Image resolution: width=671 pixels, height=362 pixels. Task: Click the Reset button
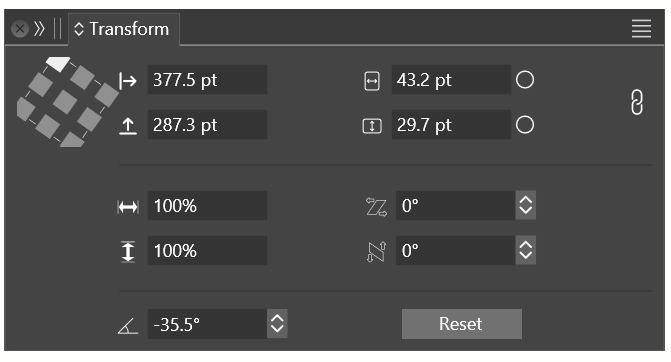click(461, 324)
